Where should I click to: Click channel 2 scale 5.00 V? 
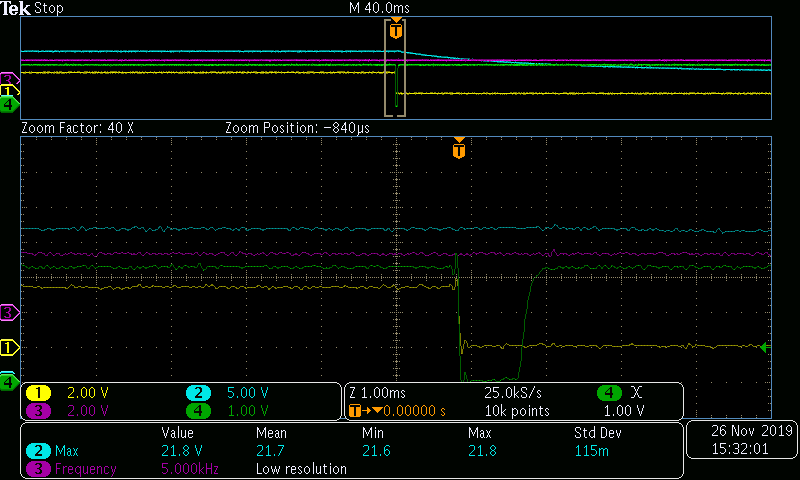(x=247, y=393)
